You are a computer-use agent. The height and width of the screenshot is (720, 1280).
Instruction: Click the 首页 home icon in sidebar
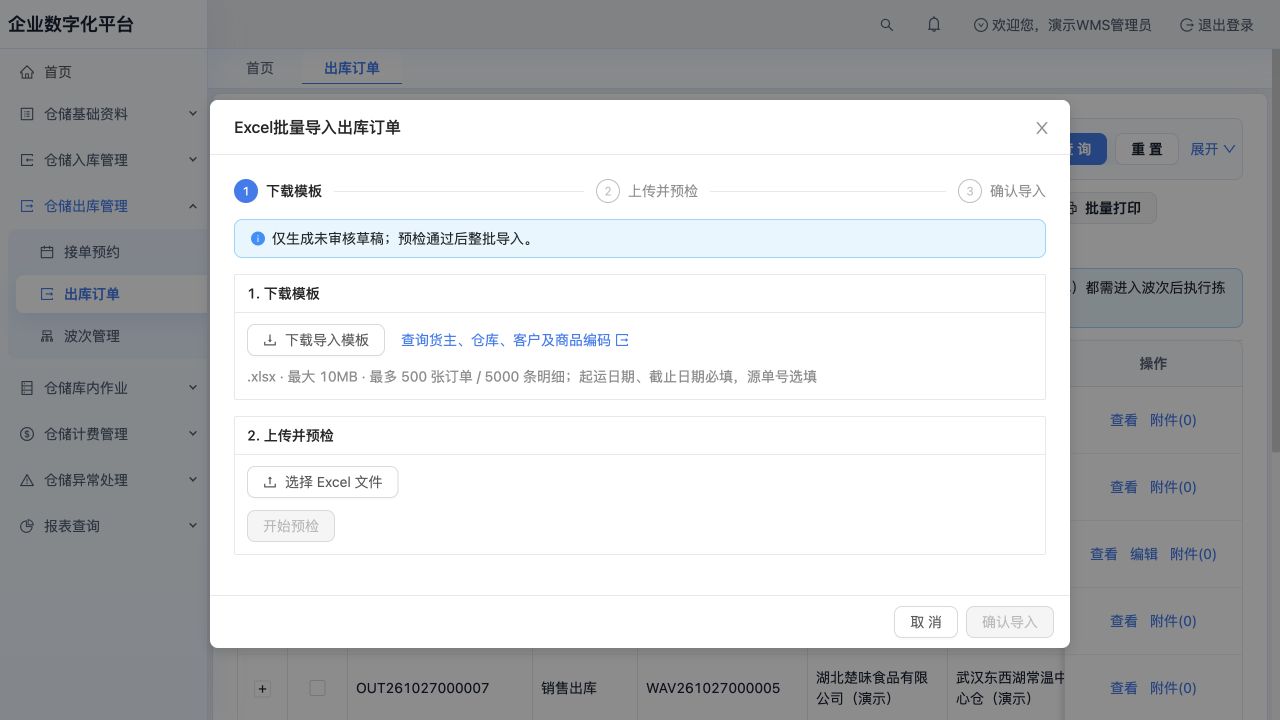coord(27,72)
